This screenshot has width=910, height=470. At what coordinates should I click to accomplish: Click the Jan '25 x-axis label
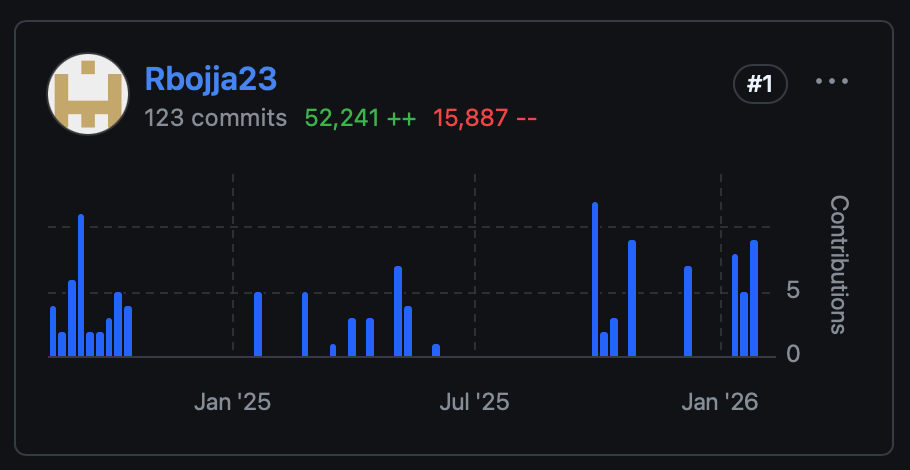coord(232,402)
